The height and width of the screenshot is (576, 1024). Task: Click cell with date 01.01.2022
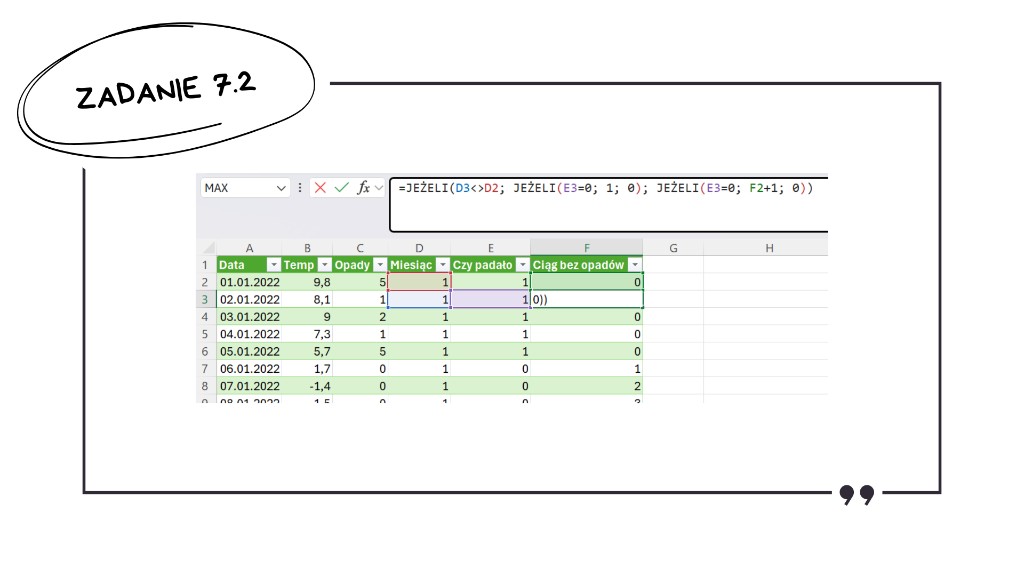pos(249,282)
